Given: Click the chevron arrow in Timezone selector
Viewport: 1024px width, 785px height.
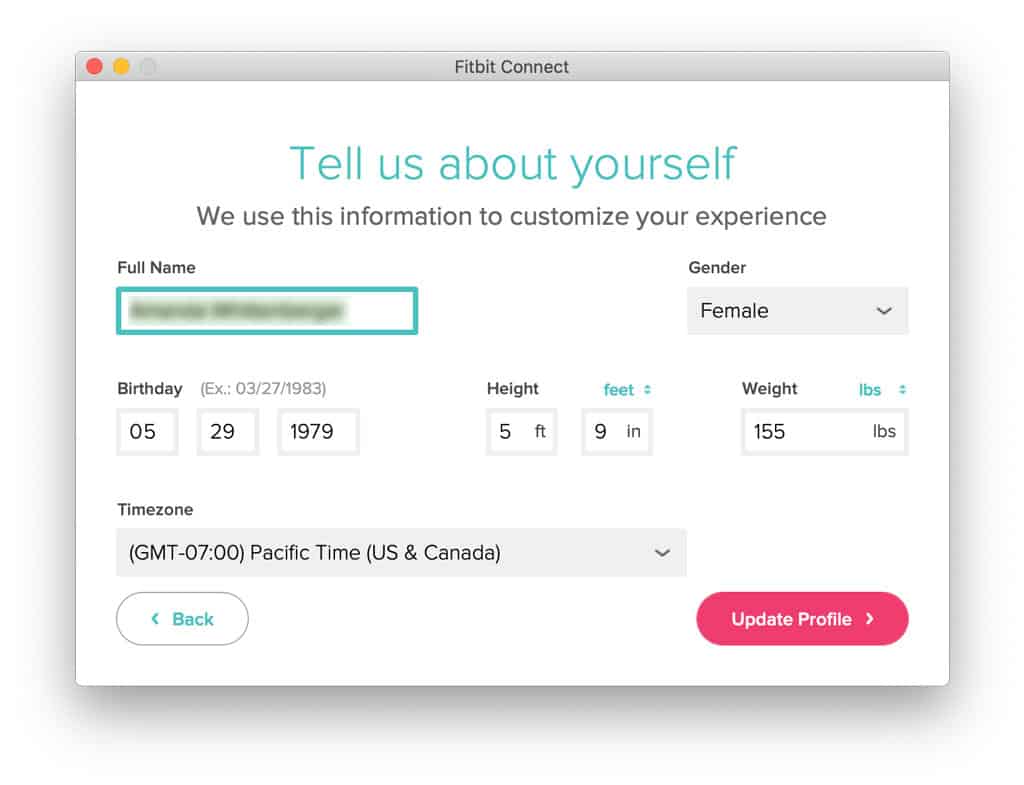Looking at the screenshot, I should [661, 552].
